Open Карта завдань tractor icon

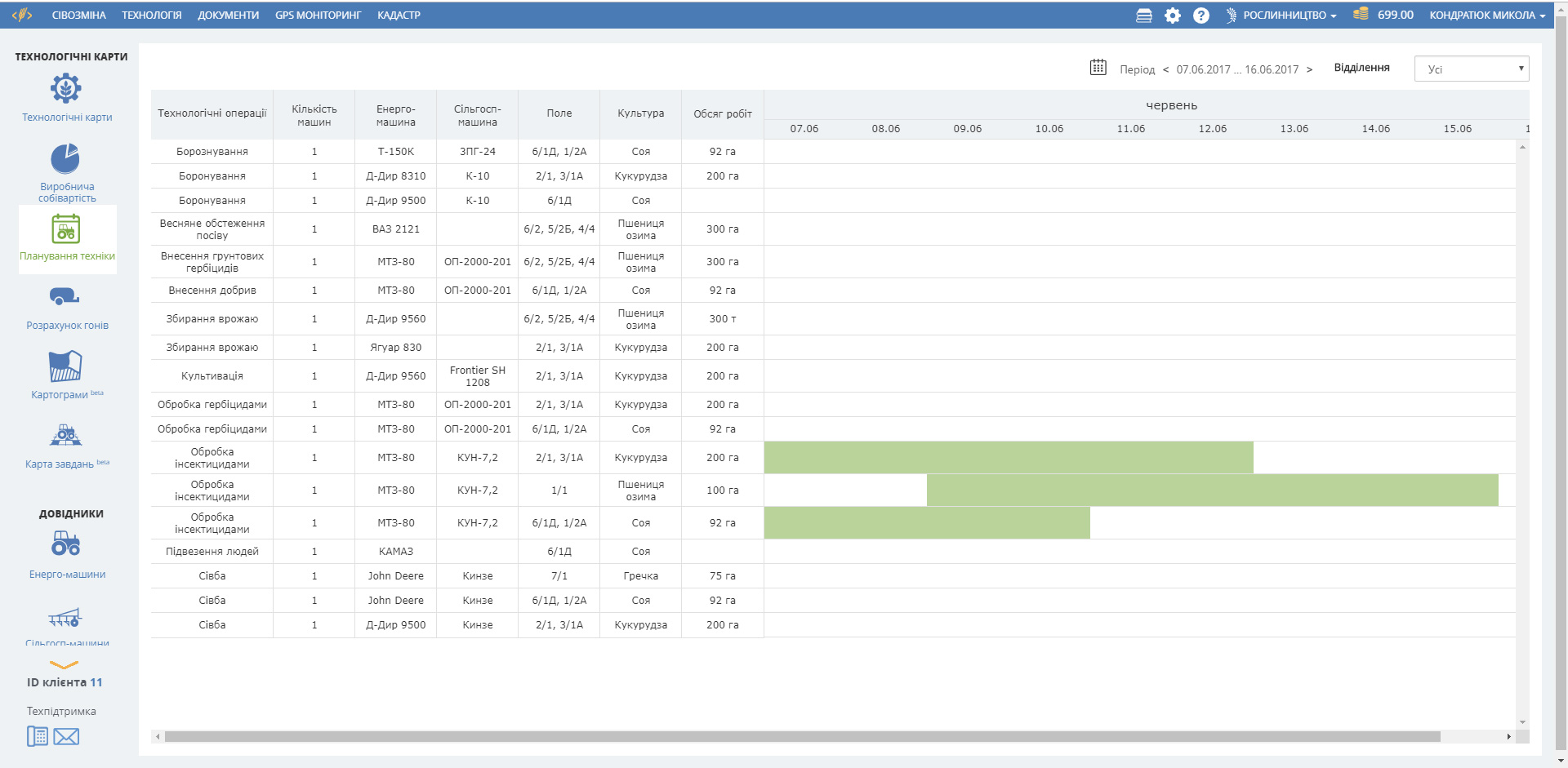click(65, 435)
